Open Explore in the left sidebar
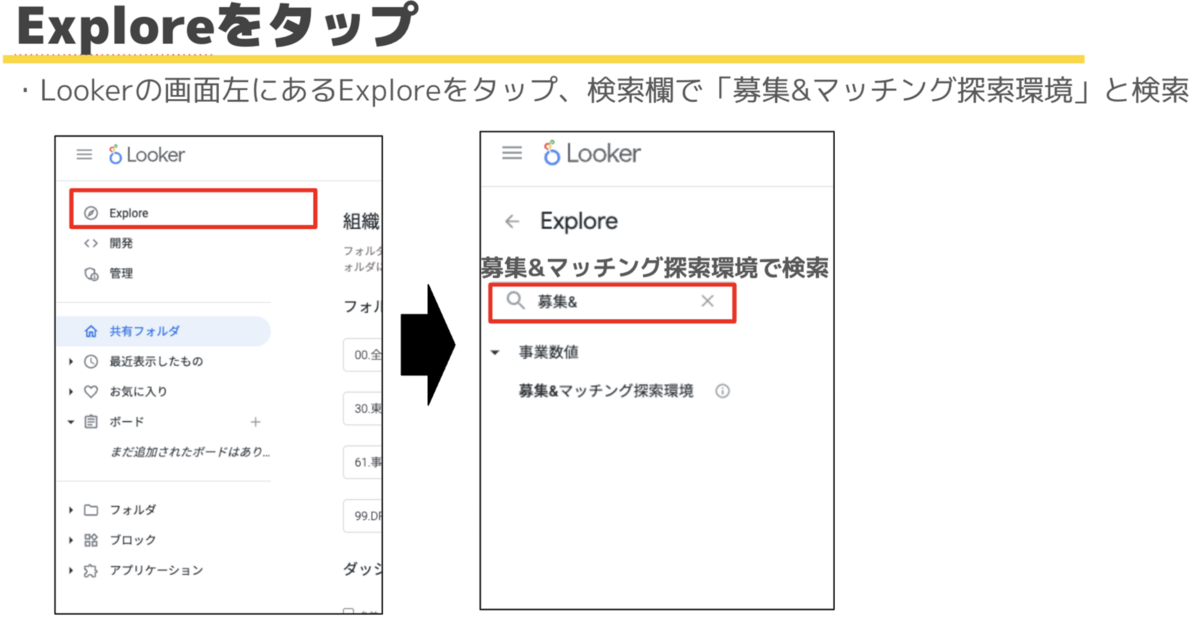1200x619 pixels. pos(128,213)
